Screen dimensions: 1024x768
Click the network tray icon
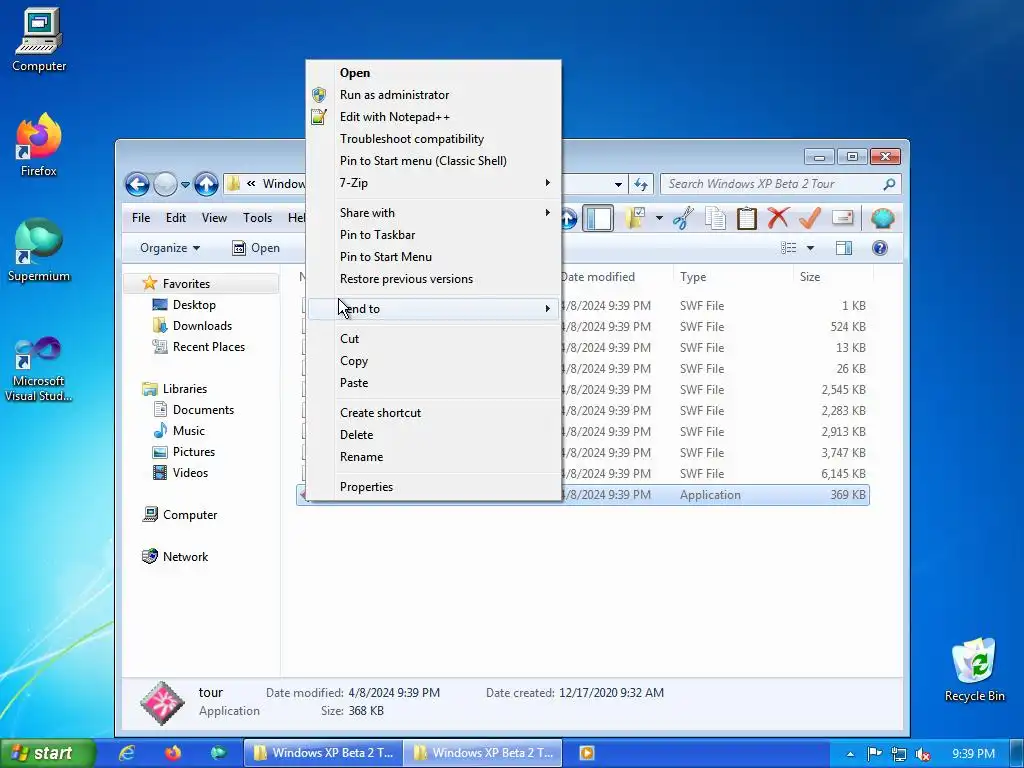(899, 754)
